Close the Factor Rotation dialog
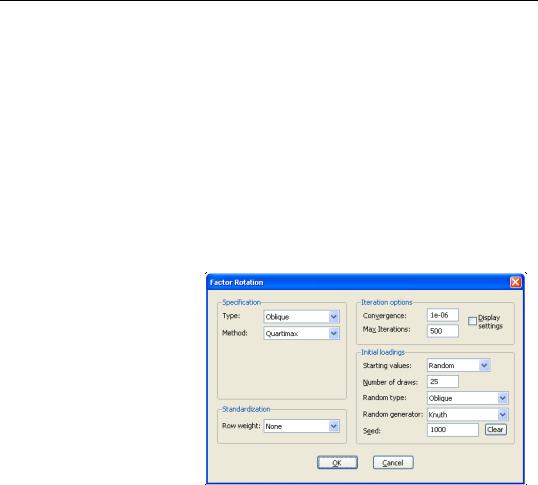This screenshot has width=538, height=485. tap(516, 282)
